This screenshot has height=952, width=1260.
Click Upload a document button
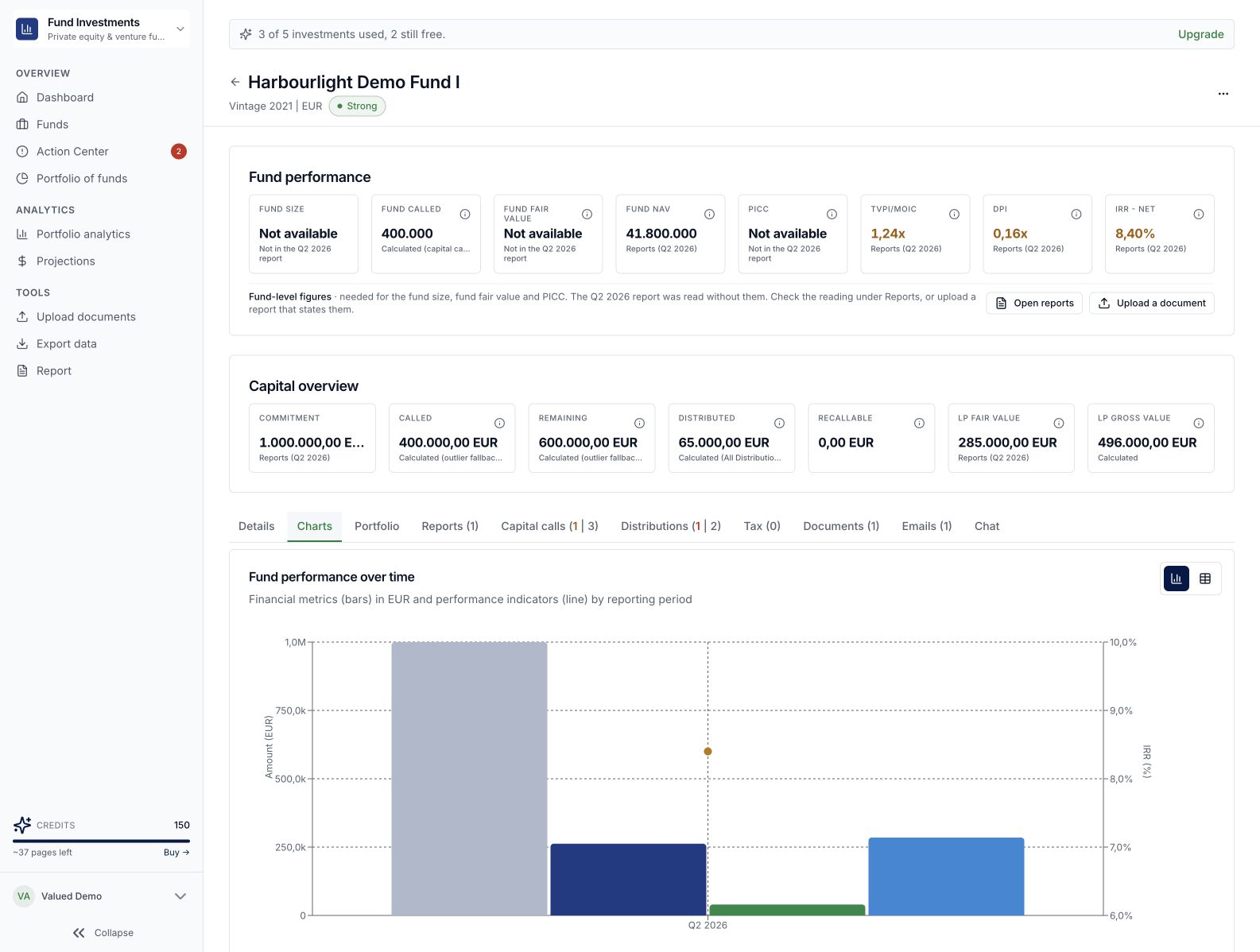(1152, 303)
